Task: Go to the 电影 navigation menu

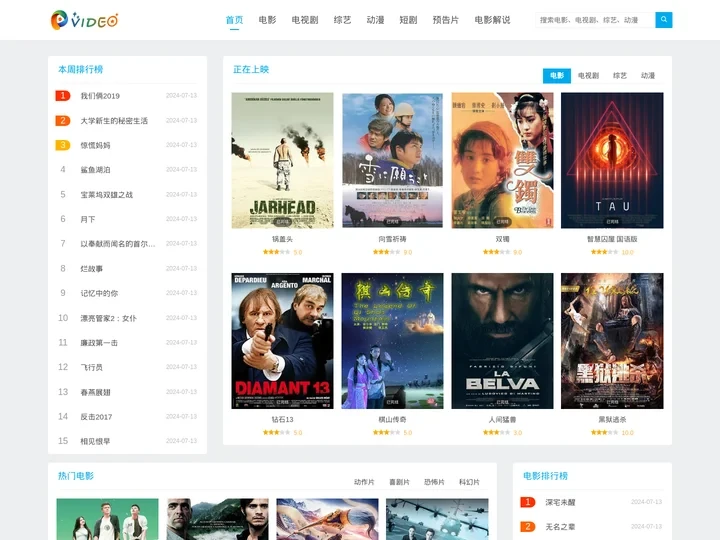Action: tap(267, 20)
